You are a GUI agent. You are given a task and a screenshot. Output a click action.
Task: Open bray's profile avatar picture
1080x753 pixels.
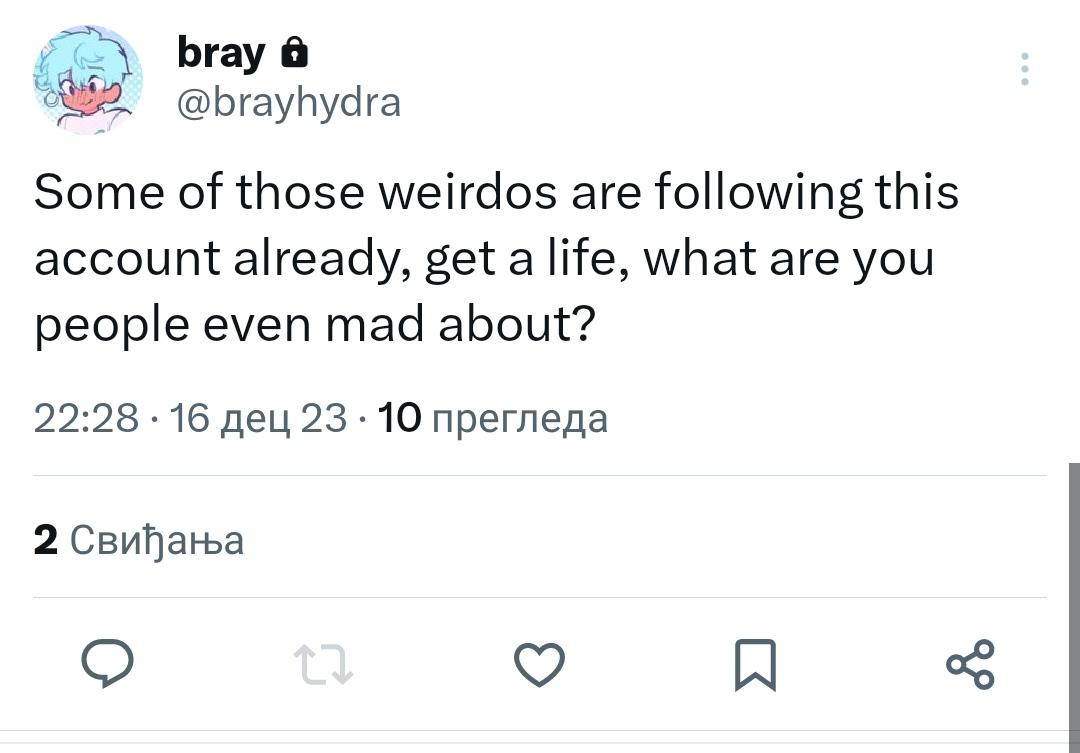point(88,80)
